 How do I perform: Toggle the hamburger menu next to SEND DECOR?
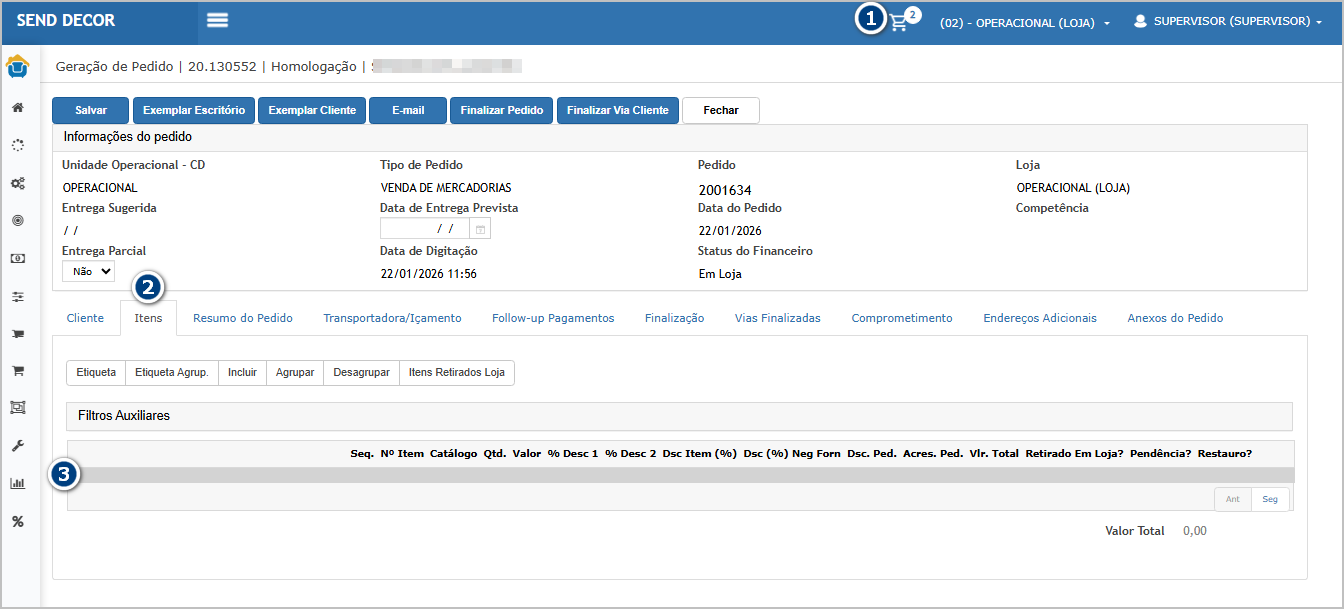tap(217, 21)
